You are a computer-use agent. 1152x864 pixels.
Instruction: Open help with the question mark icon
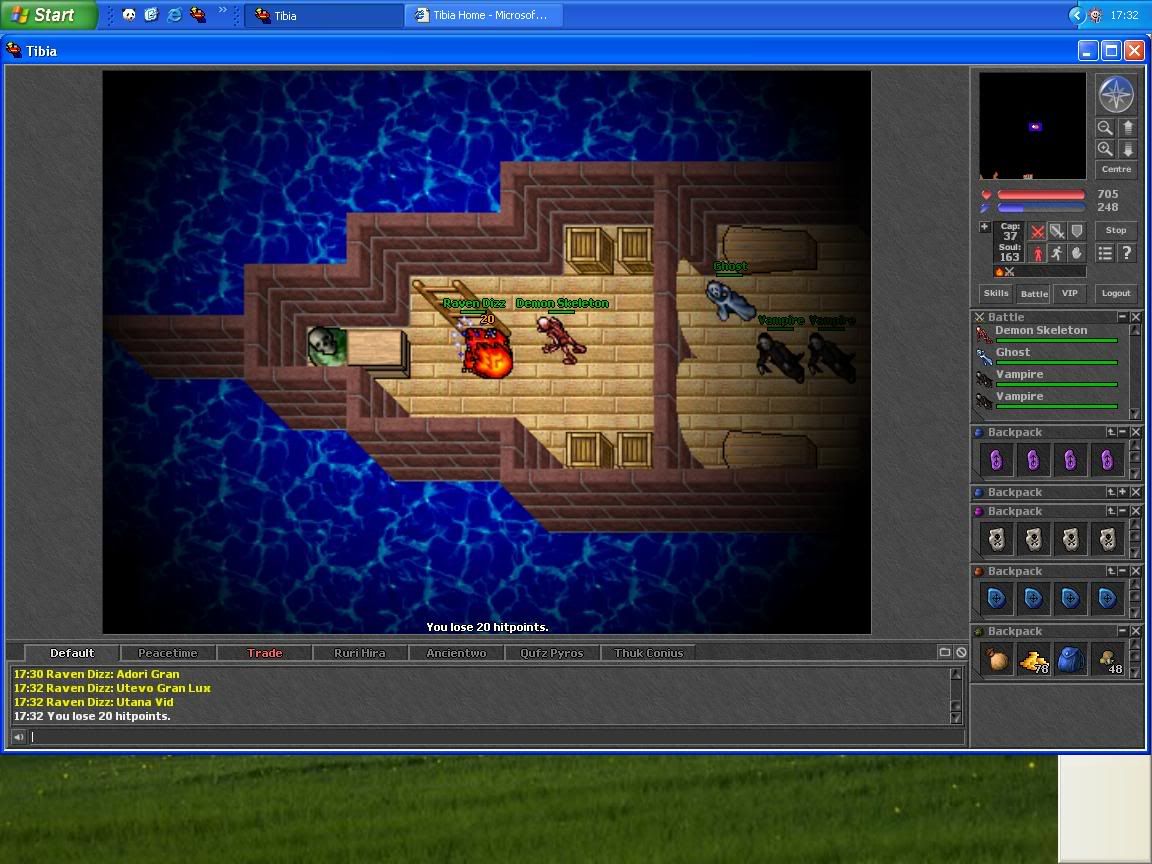point(1127,253)
